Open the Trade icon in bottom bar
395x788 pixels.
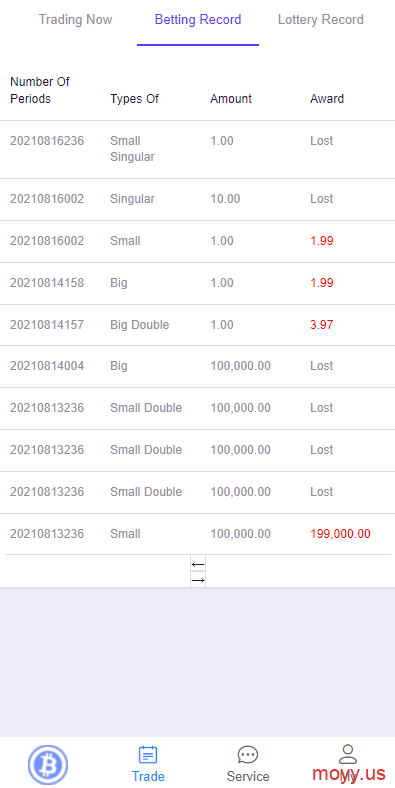(148, 755)
